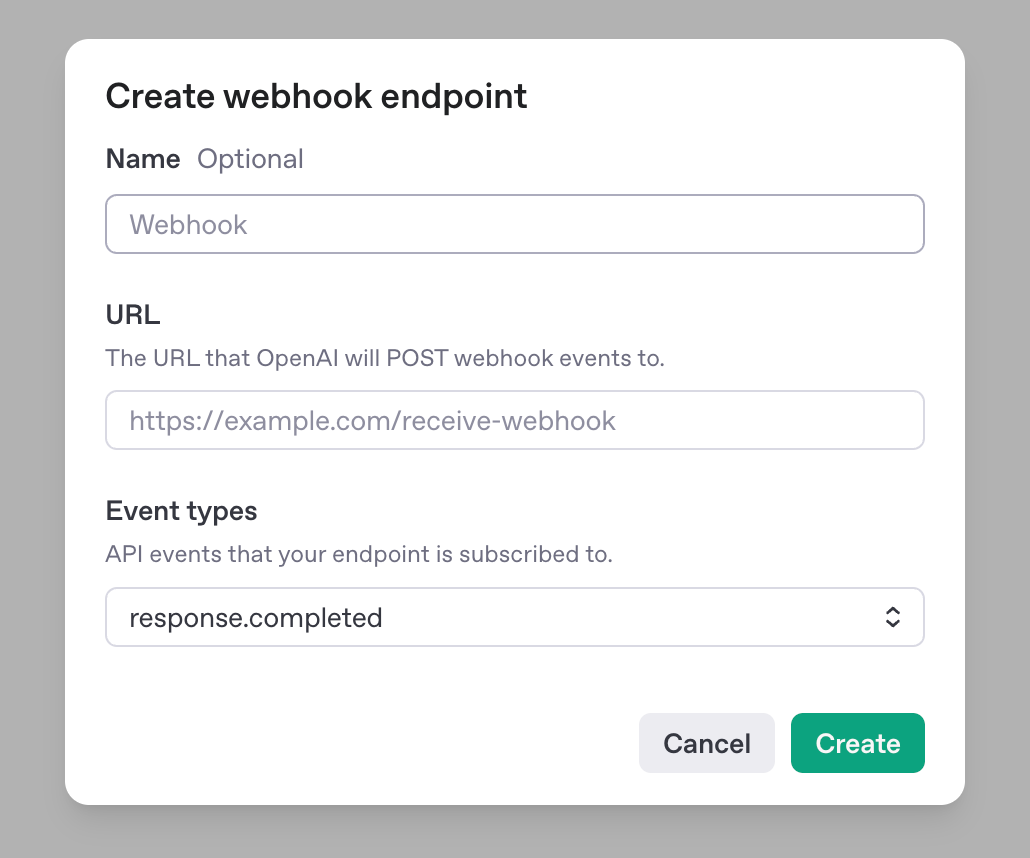Click the Create button
The image size is (1030, 858).
pyautogui.click(x=857, y=743)
